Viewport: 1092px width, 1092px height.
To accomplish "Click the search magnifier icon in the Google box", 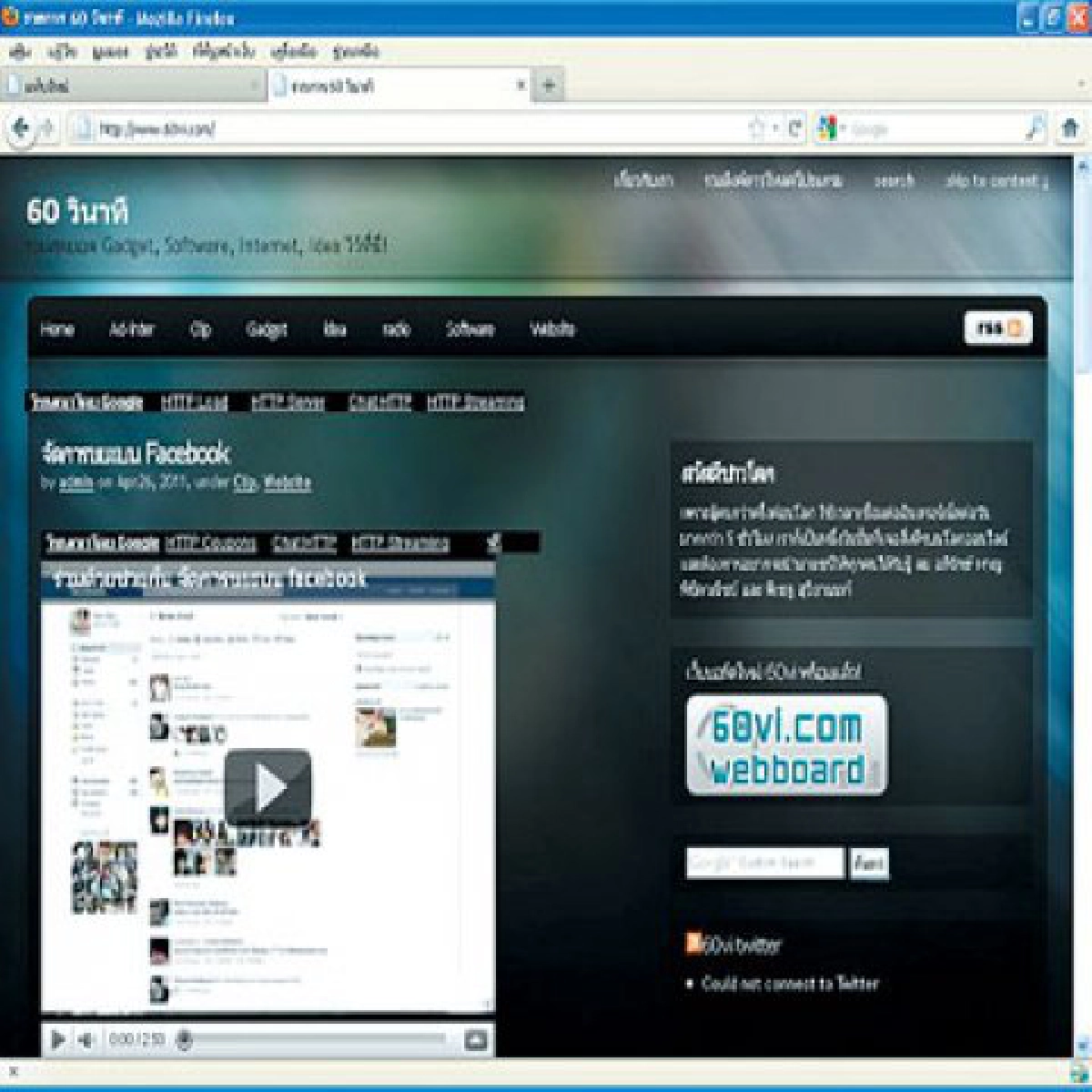I will coord(1035,129).
